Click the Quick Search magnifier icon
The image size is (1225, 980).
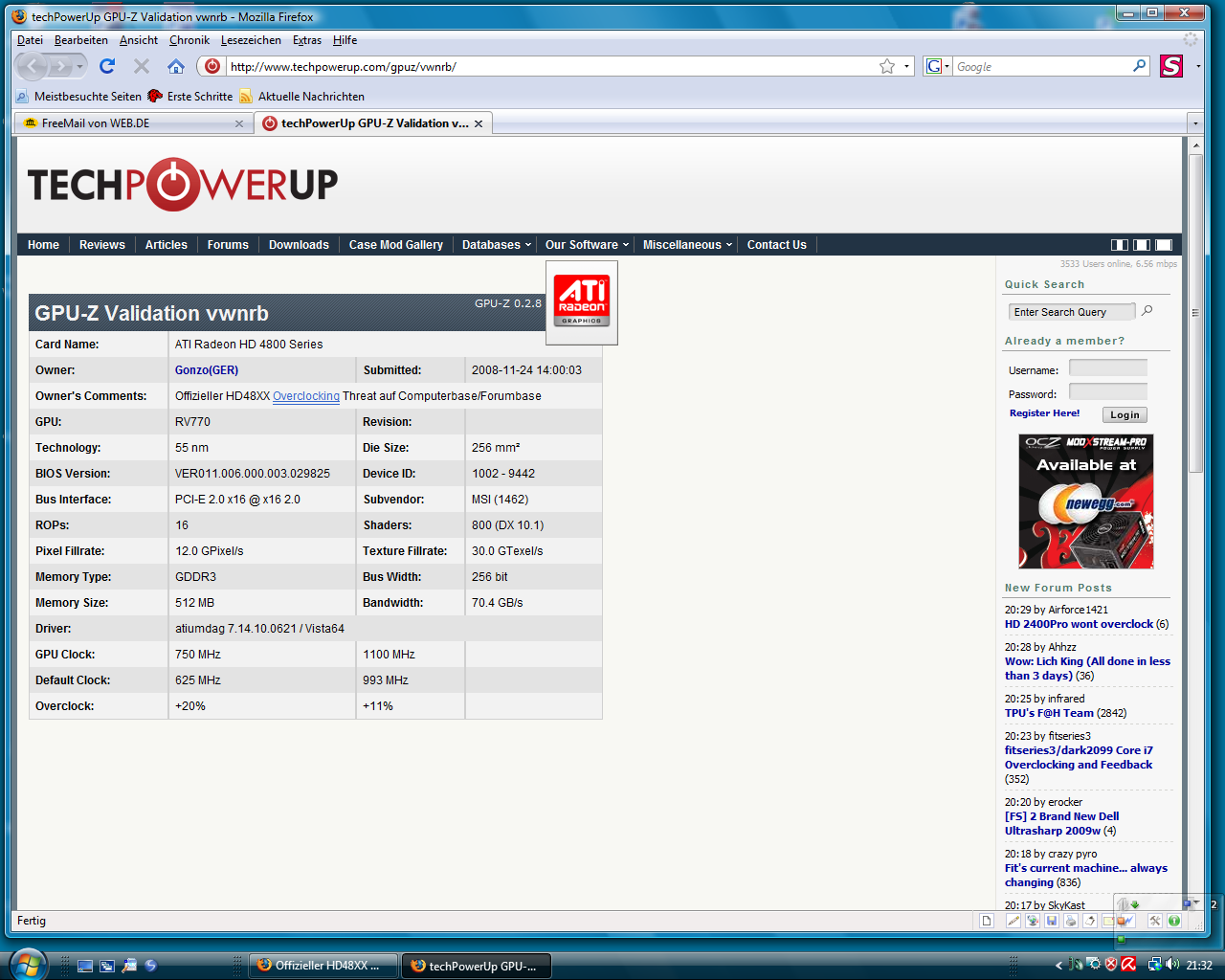point(1147,311)
